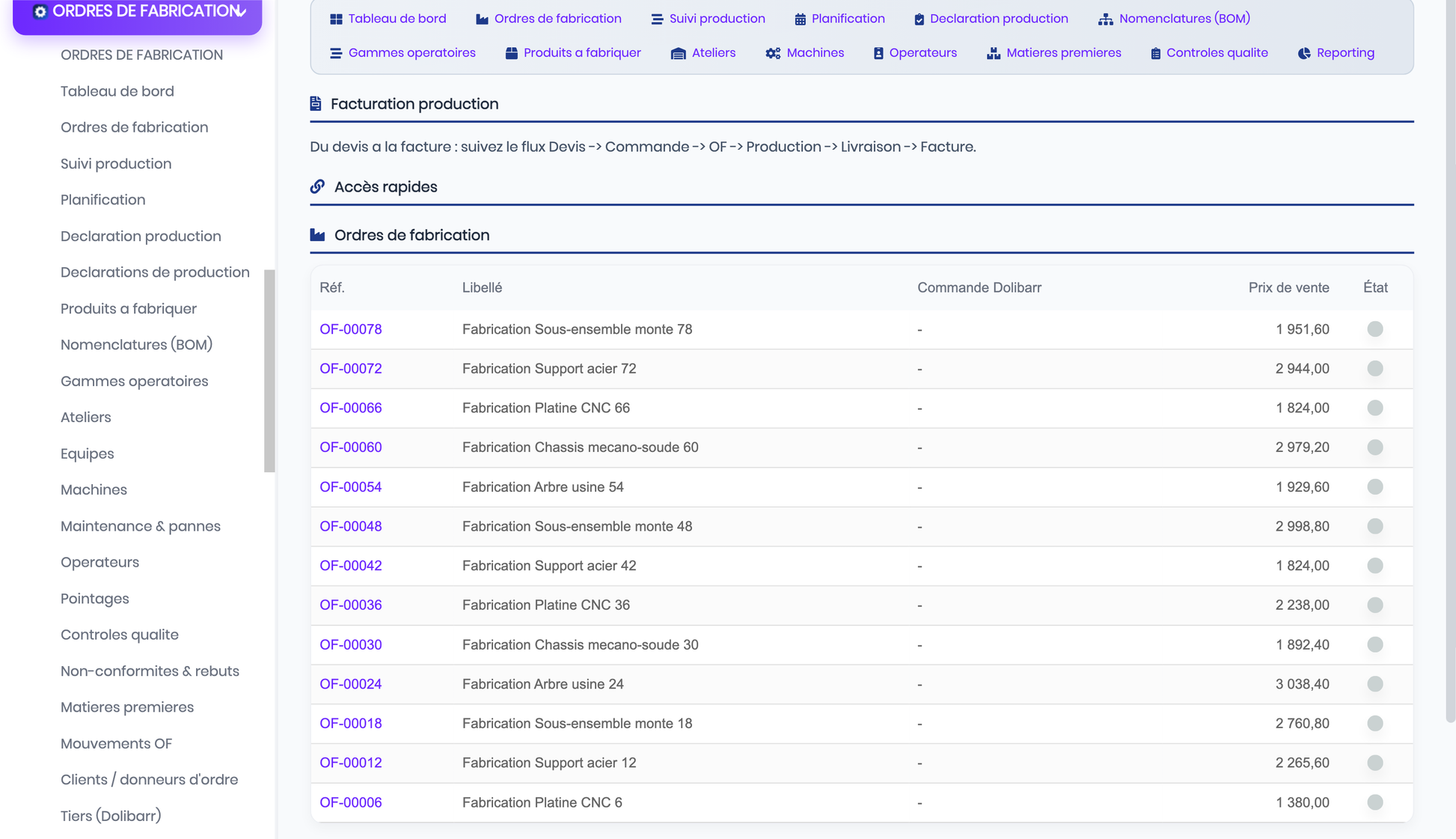The width and height of the screenshot is (1456, 839).
Task: Click the gear icon in the sidebar module header
Action: (40, 11)
